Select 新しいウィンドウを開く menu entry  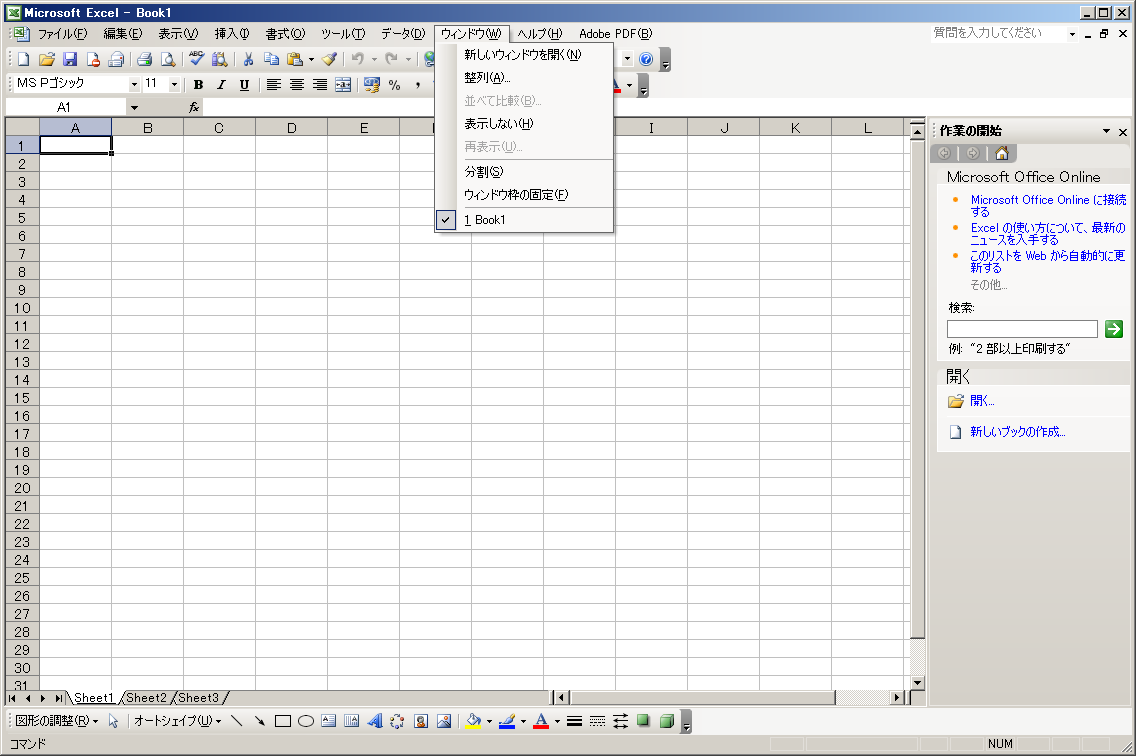tap(522, 55)
